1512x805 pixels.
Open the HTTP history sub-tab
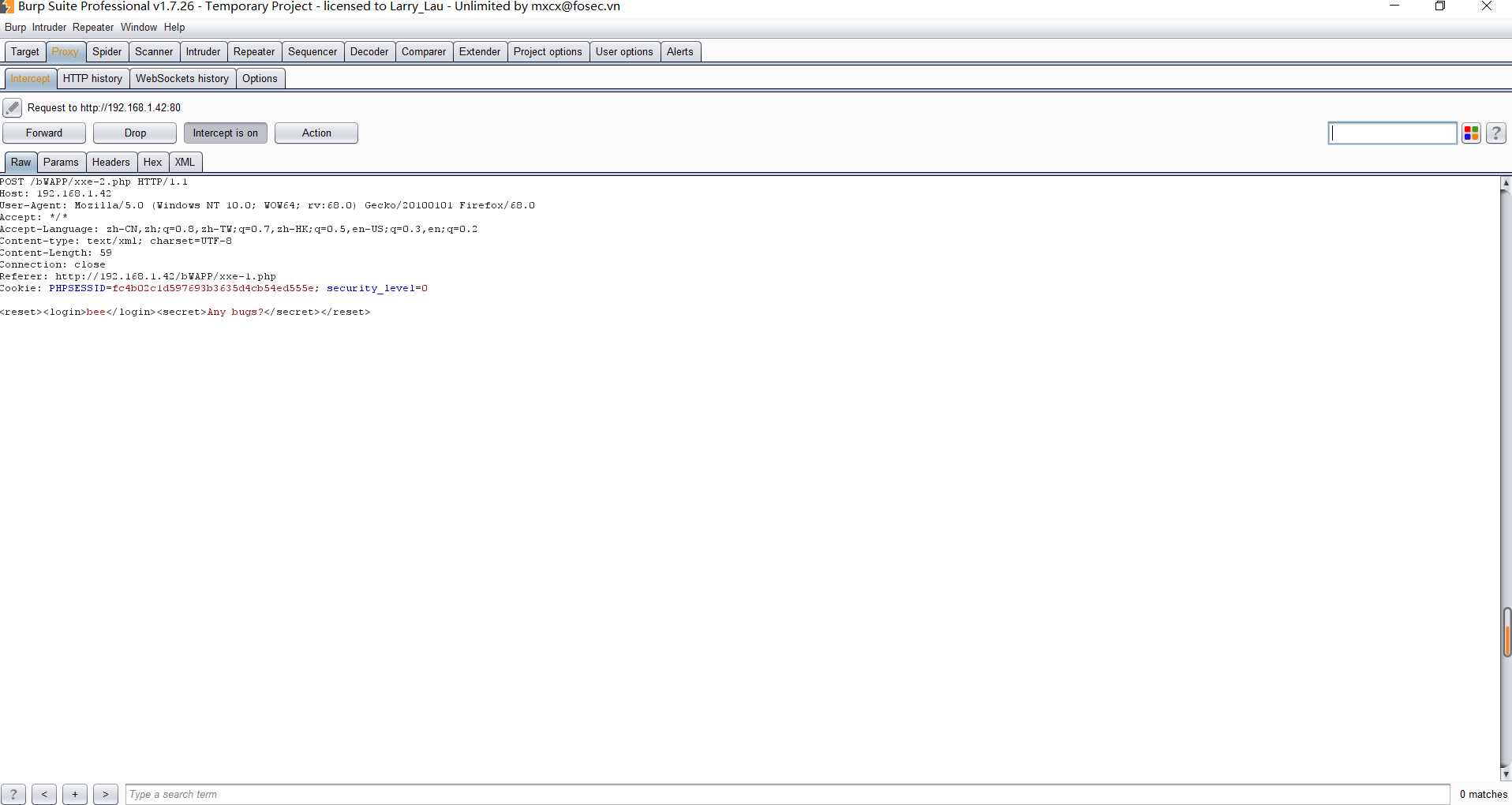click(x=92, y=79)
